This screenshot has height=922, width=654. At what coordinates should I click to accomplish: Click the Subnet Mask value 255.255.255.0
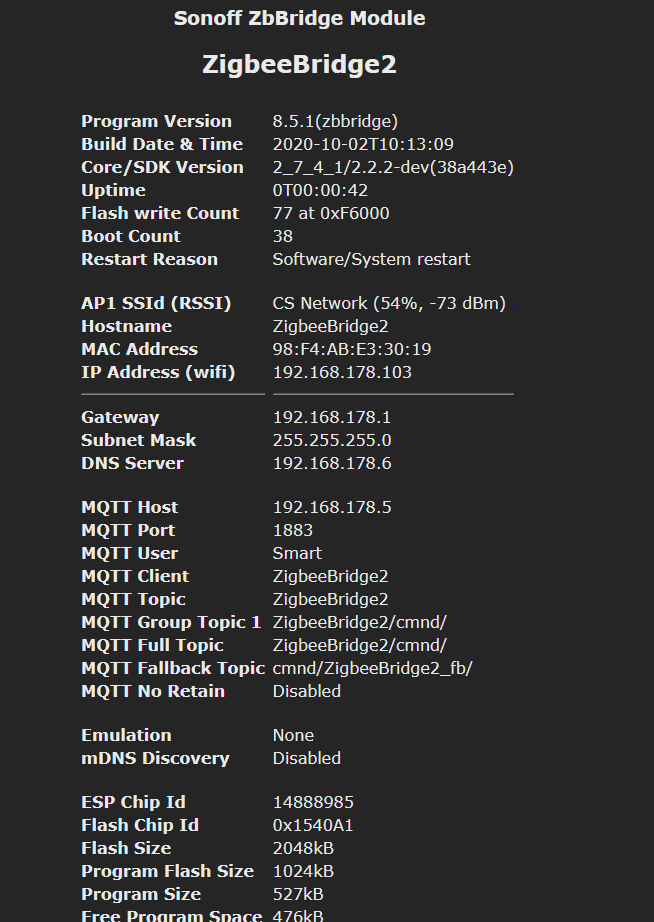click(x=332, y=440)
